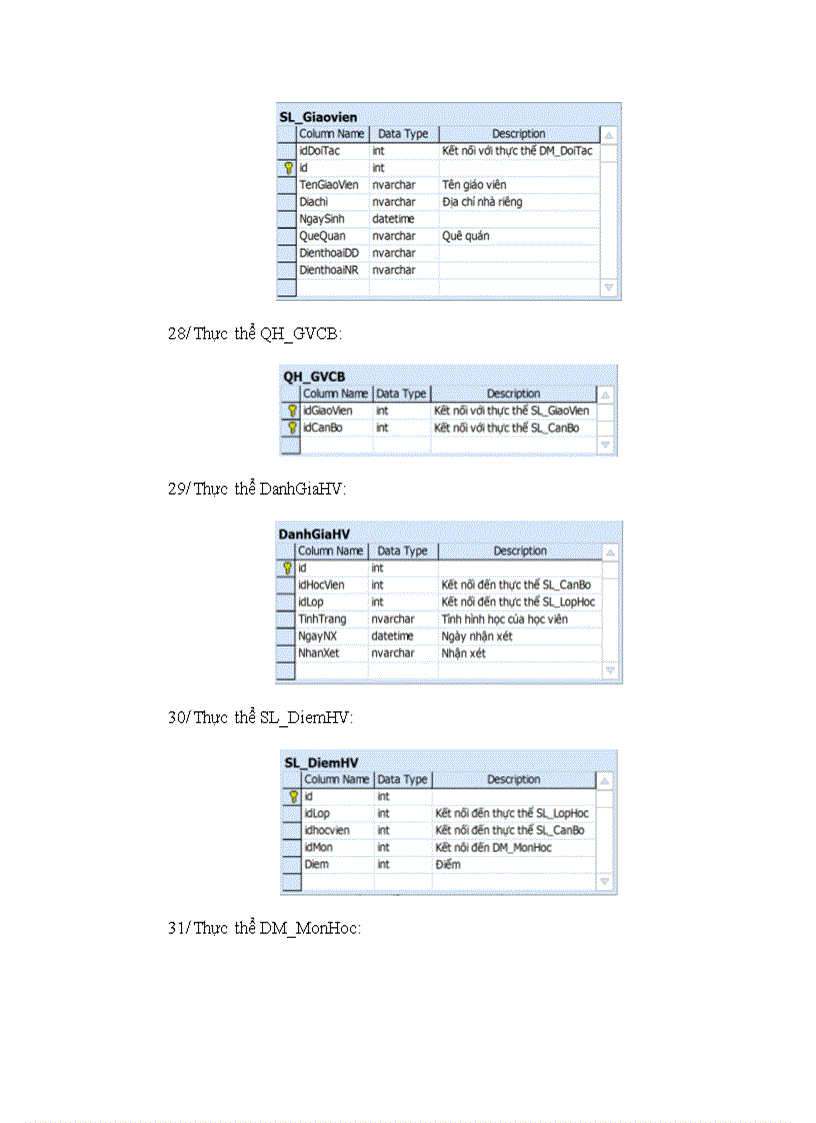816x1123 pixels.
Task: Click the scrollbar track in the SL_DiemHV grid
Action: pyautogui.click(x=603, y=835)
